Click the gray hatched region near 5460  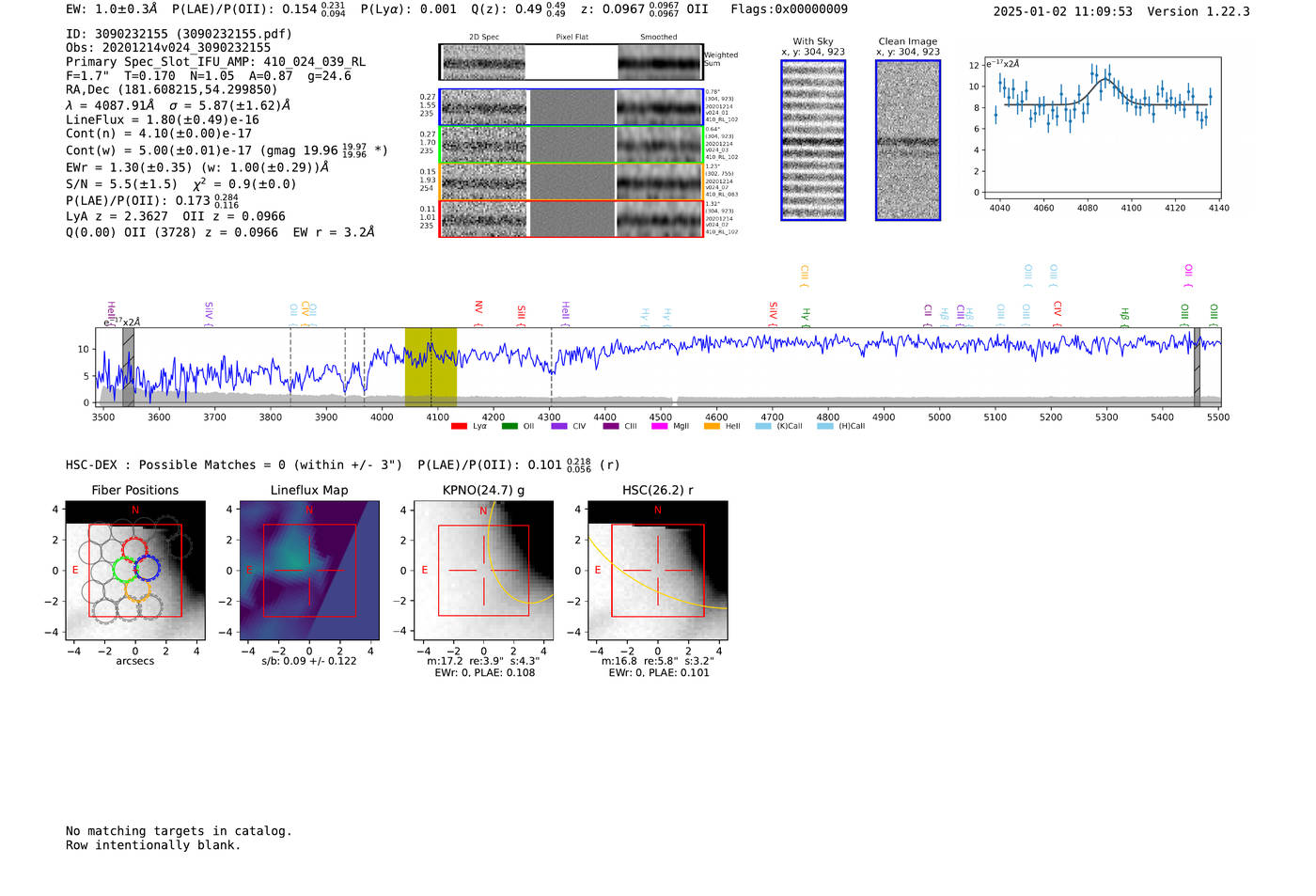coord(1197,367)
